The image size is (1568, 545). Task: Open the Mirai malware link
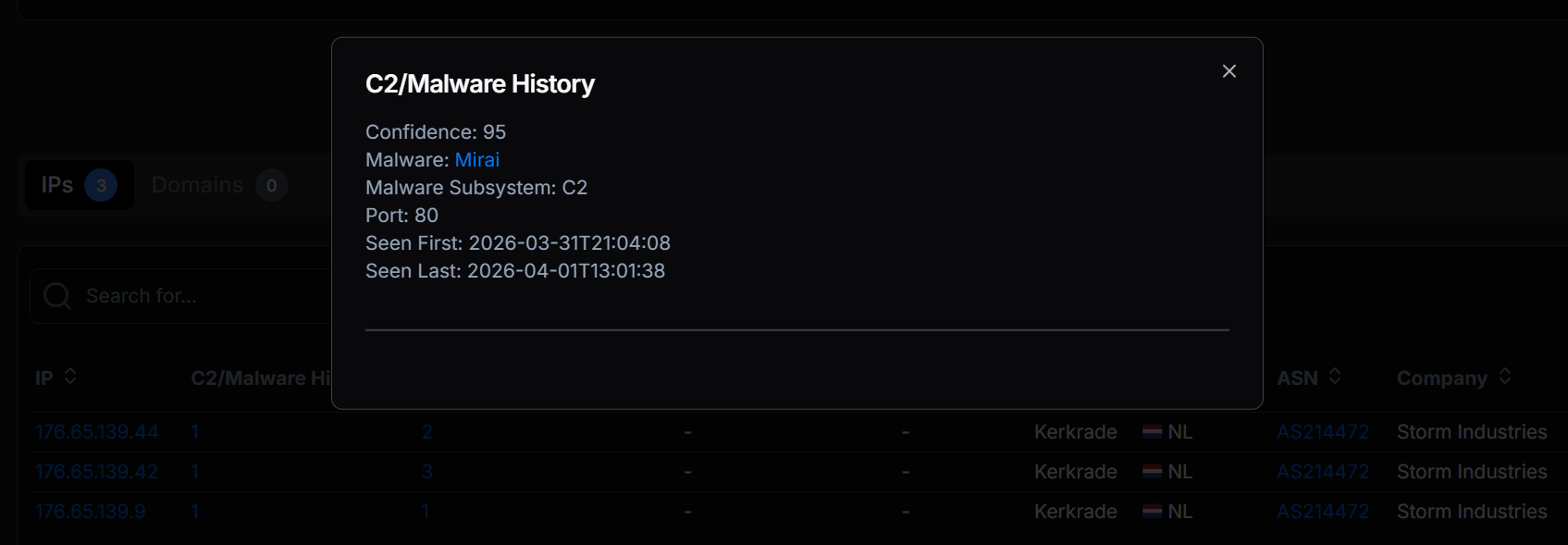[477, 160]
